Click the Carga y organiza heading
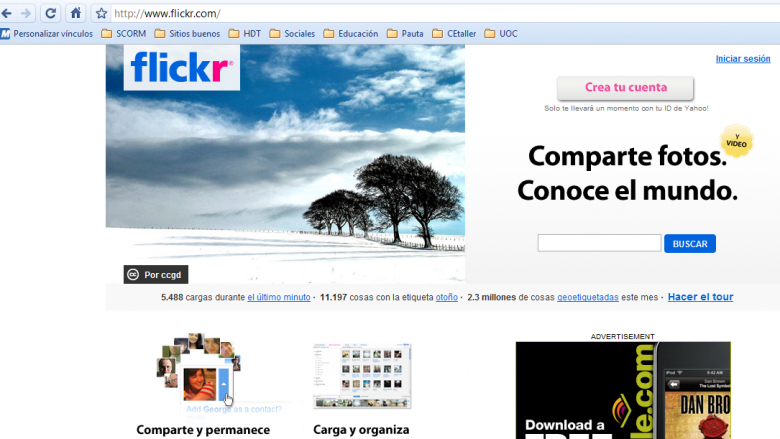 click(x=361, y=430)
